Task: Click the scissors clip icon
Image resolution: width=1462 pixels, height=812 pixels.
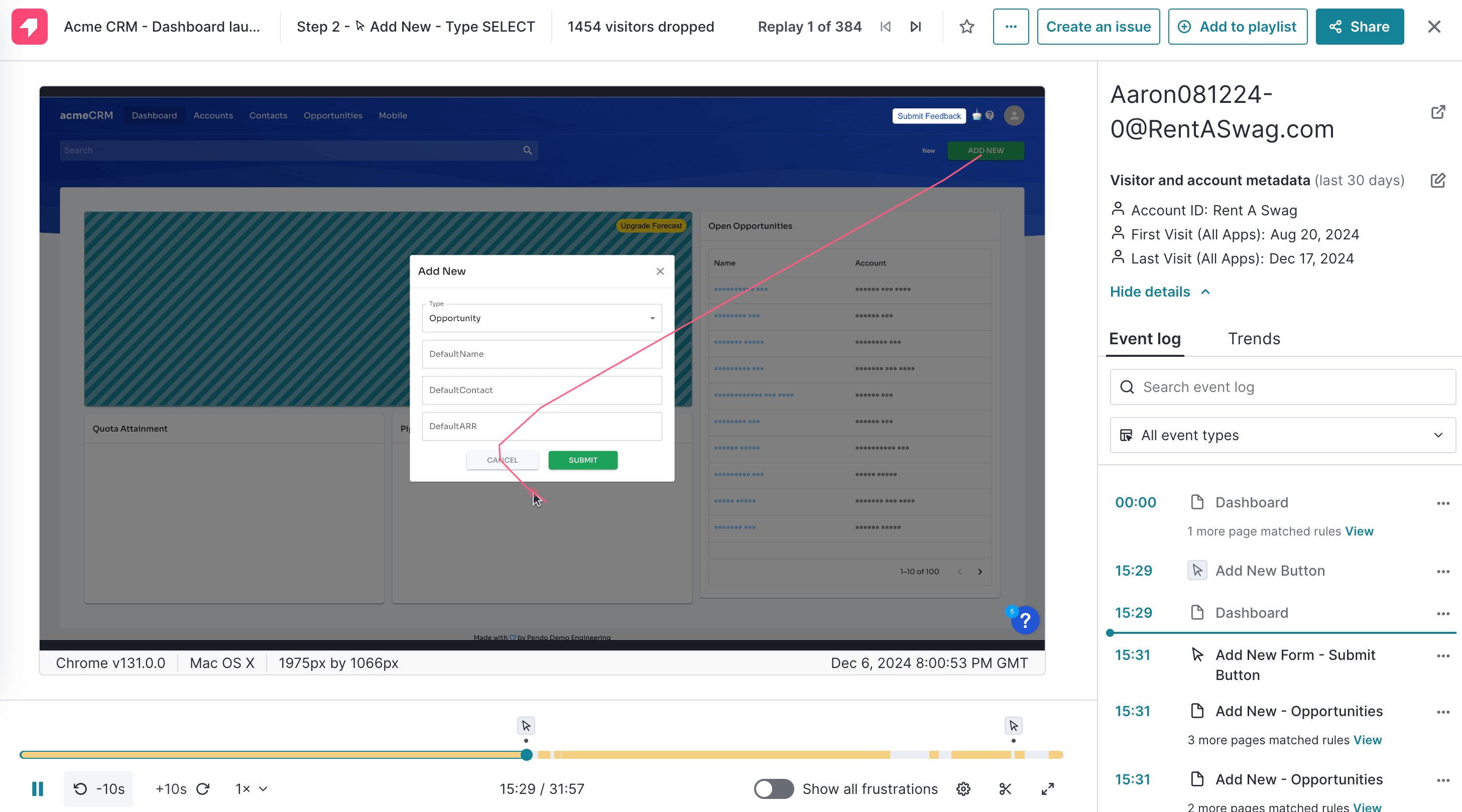Action: coord(1005,789)
